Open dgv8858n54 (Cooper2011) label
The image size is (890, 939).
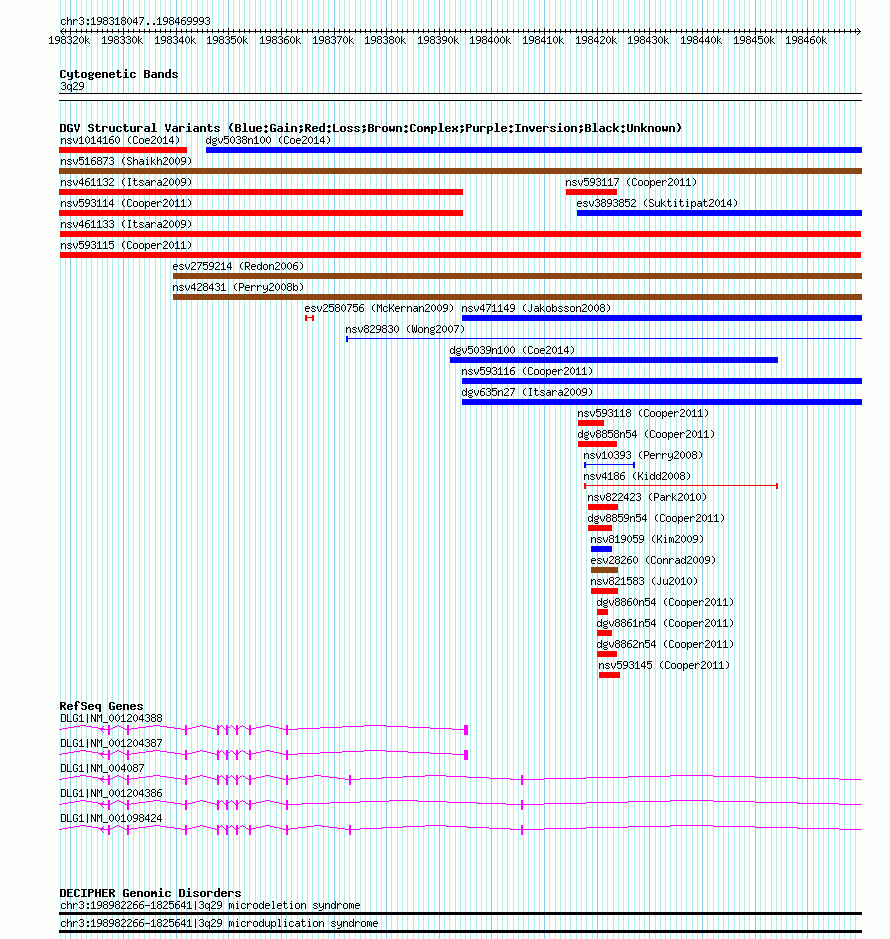coord(646,434)
